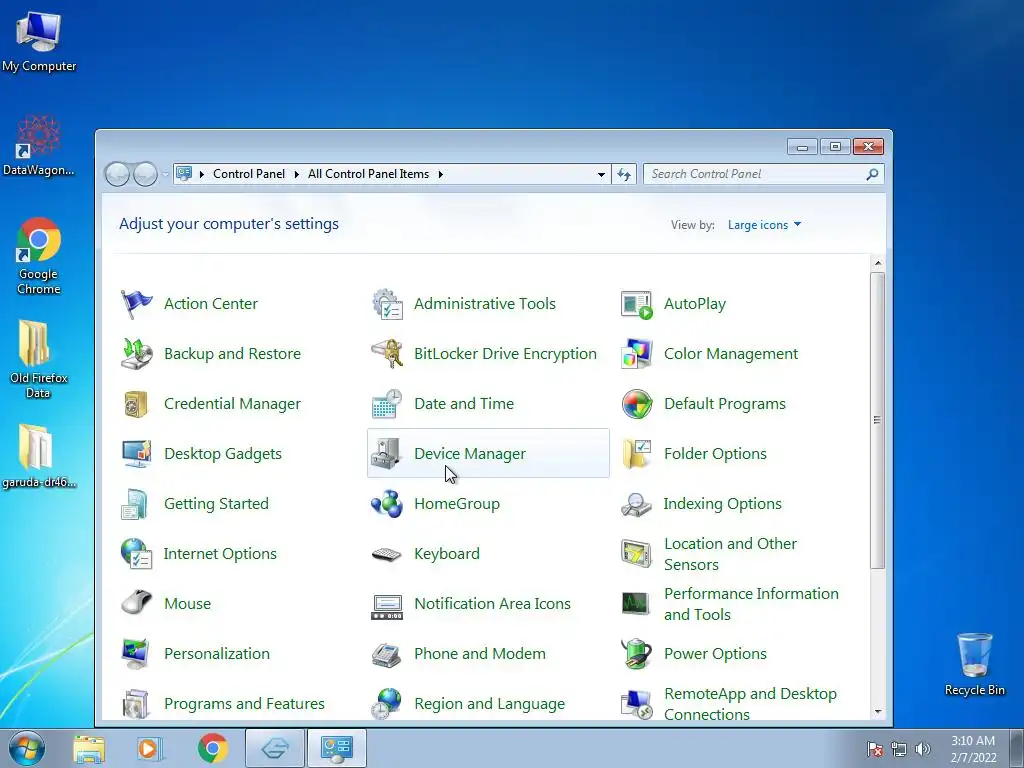Viewport: 1024px width, 768px height.
Task: Click the search magnifier icon
Action: [x=872, y=174]
